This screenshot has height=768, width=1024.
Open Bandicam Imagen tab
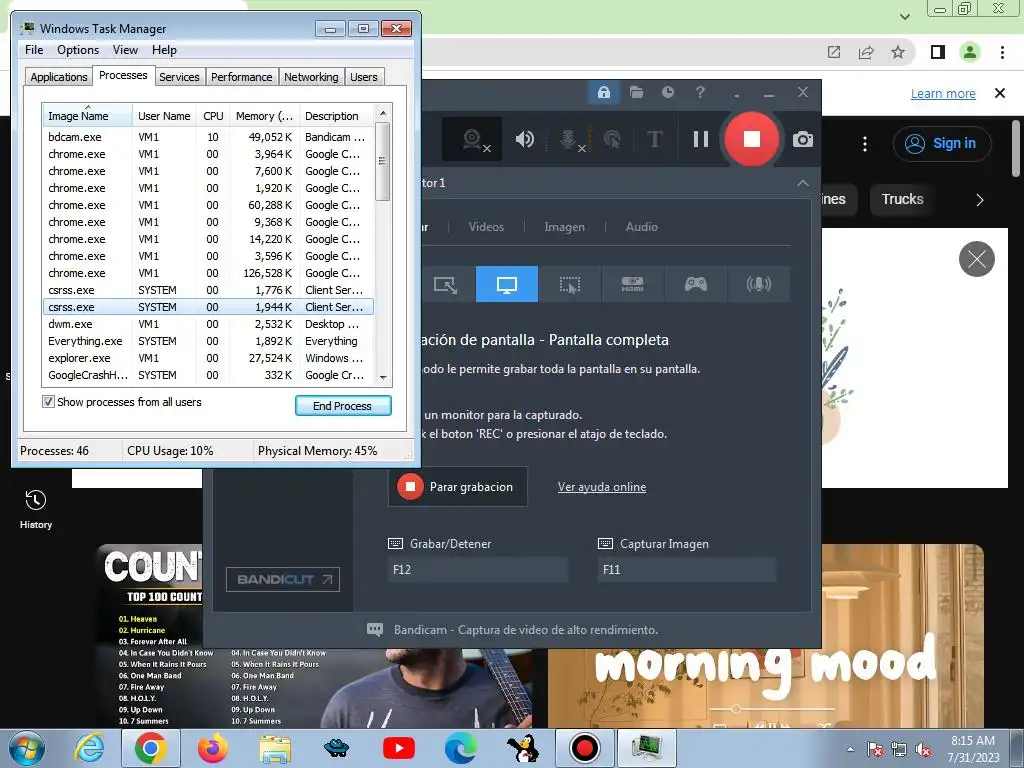click(x=564, y=227)
